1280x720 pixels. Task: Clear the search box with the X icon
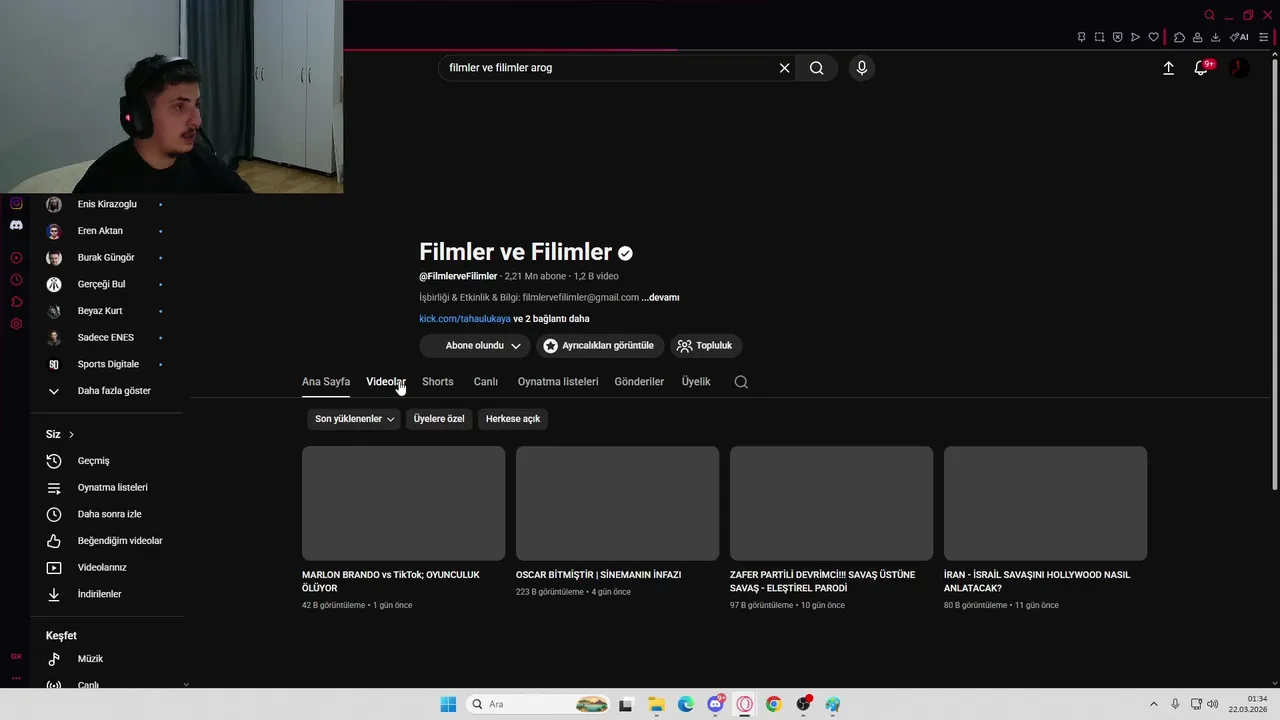(x=785, y=68)
